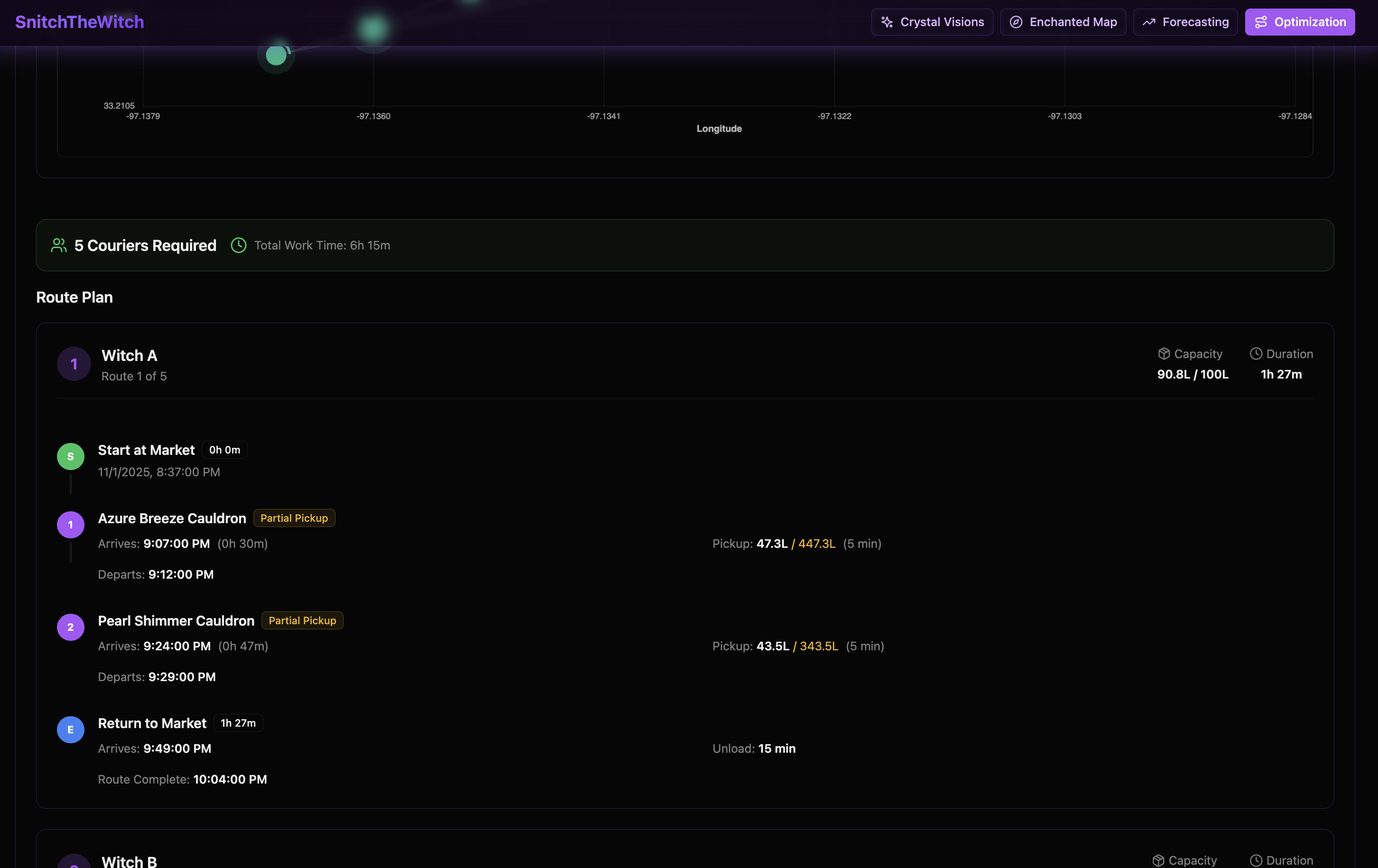
Task: Select stop 2 Pearl Shimmer Cauldron marker
Action: tap(70, 627)
